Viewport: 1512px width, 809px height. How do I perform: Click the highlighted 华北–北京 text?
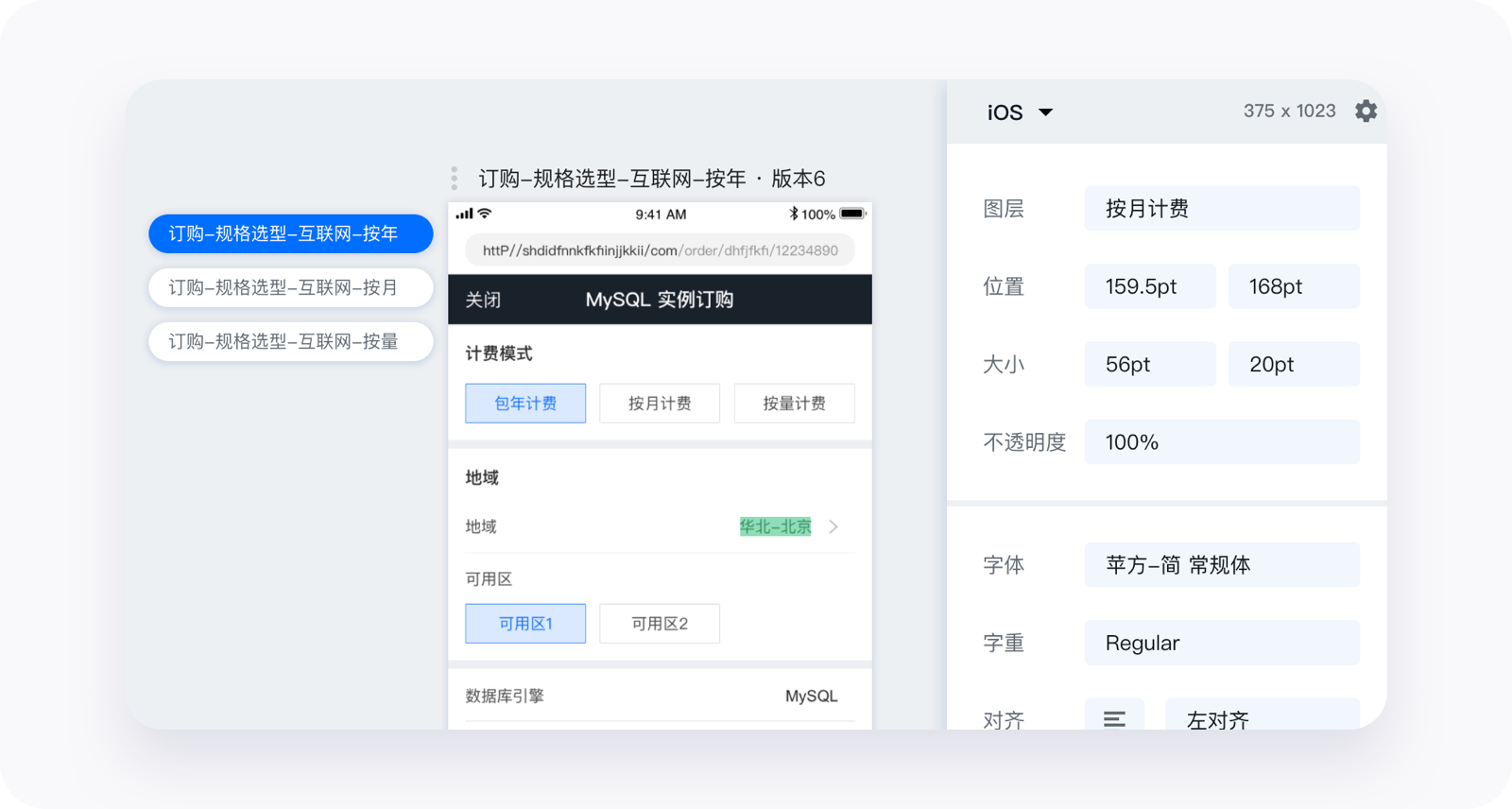tap(776, 526)
